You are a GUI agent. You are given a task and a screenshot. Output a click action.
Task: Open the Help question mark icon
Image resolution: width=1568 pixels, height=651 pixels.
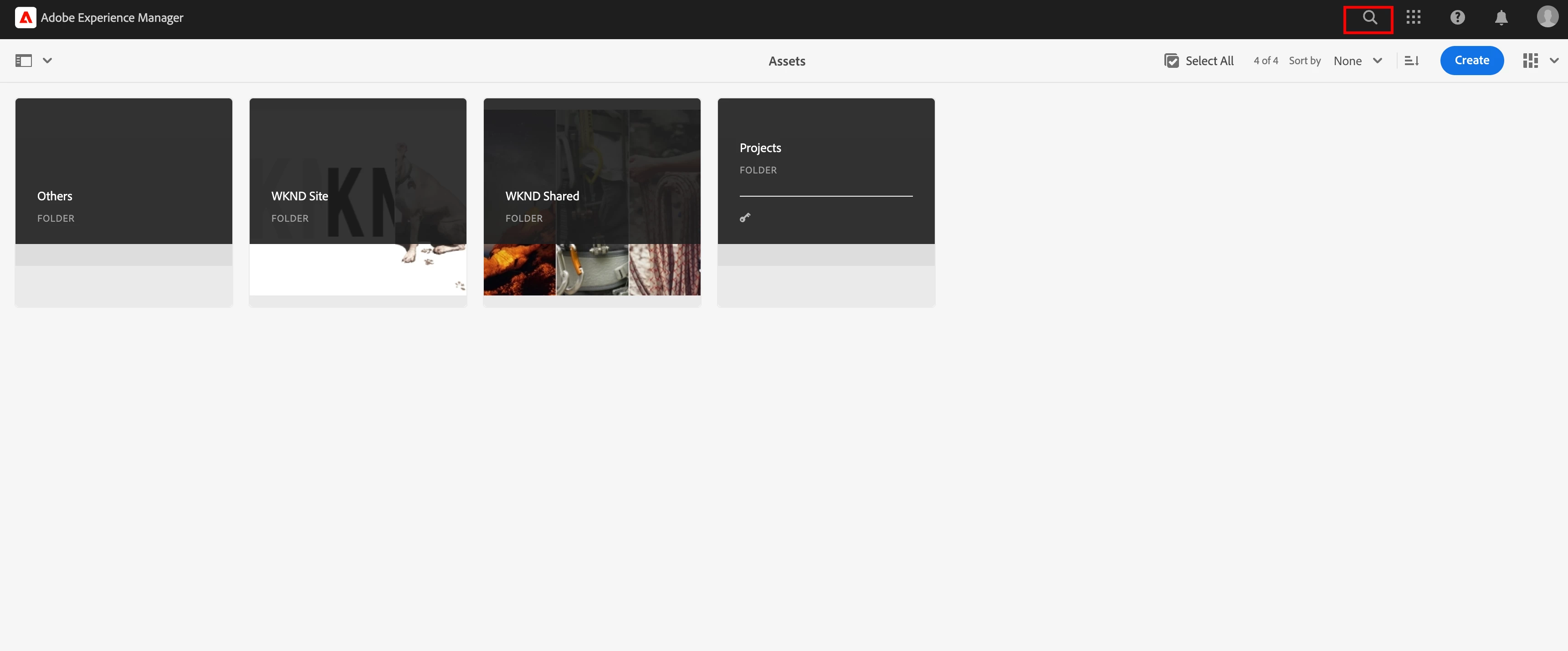pyautogui.click(x=1457, y=18)
